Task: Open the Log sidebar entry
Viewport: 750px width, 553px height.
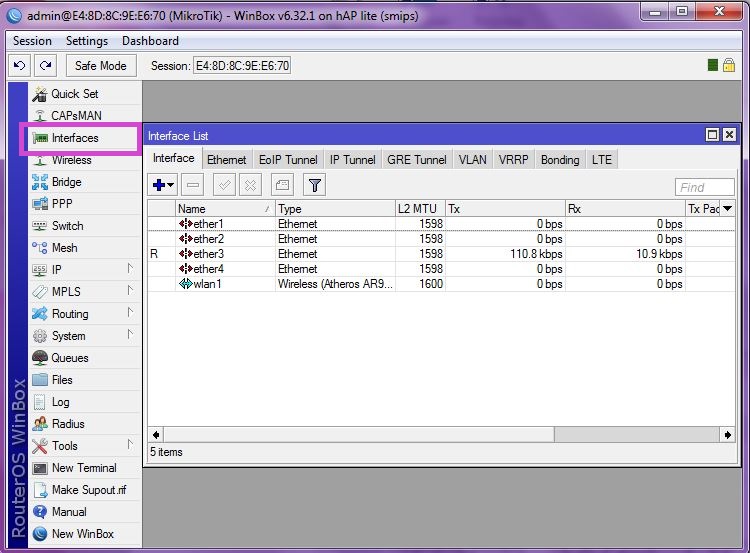Action: (x=84, y=402)
